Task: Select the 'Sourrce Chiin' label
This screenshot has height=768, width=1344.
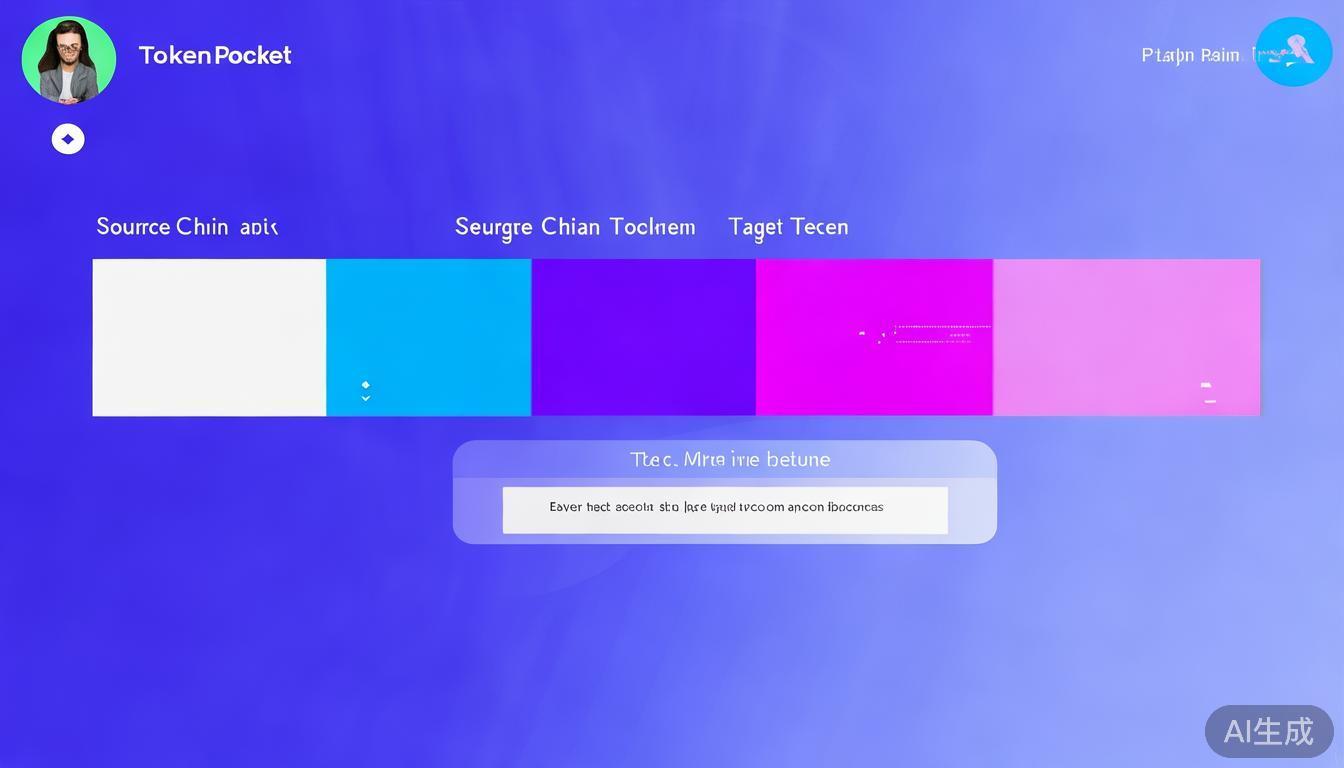Action: (x=186, y=227)
